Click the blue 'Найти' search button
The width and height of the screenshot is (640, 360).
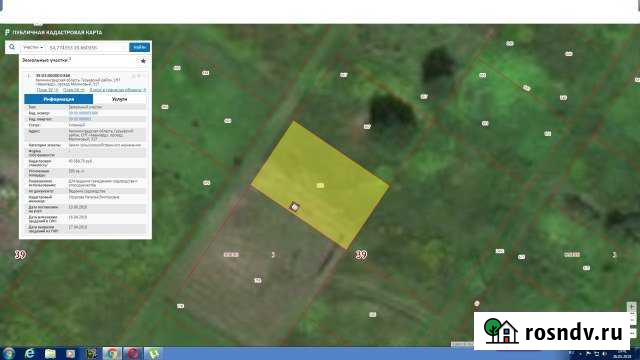coord(140,47)
